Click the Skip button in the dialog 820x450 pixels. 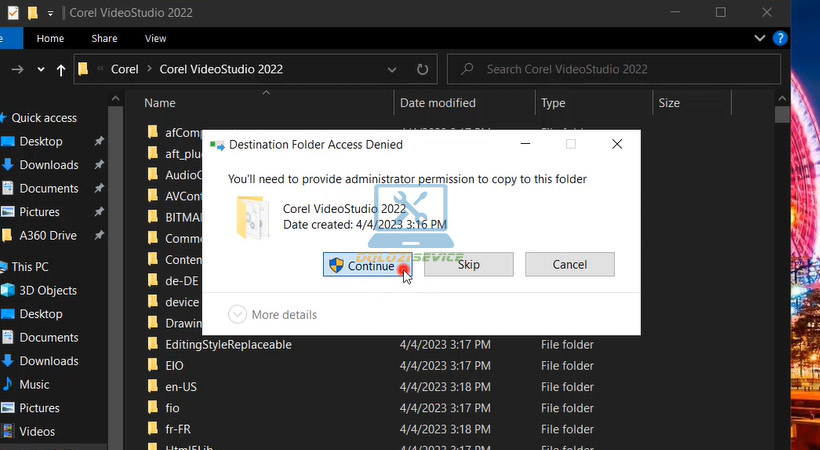pos(468,265)
